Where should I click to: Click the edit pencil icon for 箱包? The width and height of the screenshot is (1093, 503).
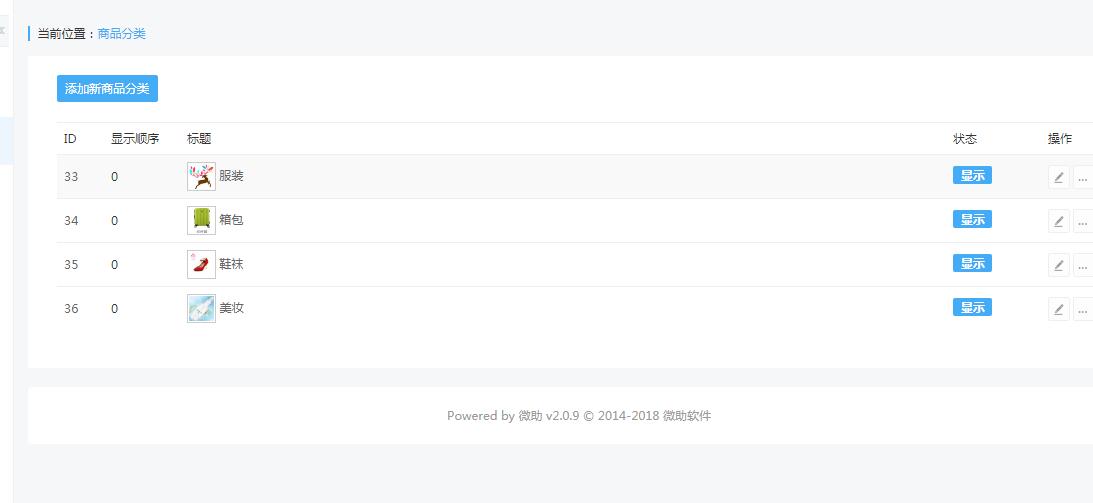click(1058, 221)
